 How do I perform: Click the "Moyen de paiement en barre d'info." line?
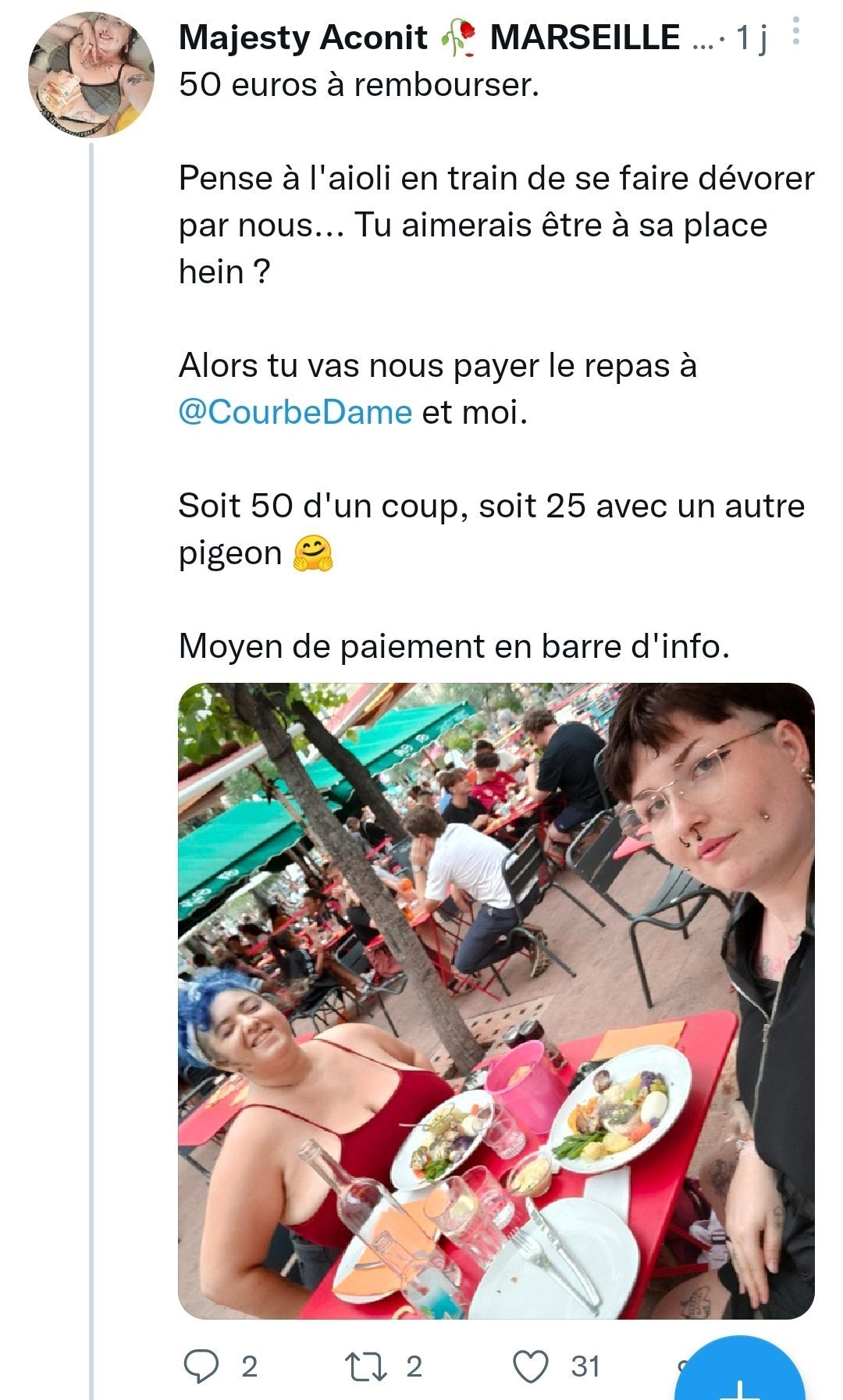click(x=454, y=646)
